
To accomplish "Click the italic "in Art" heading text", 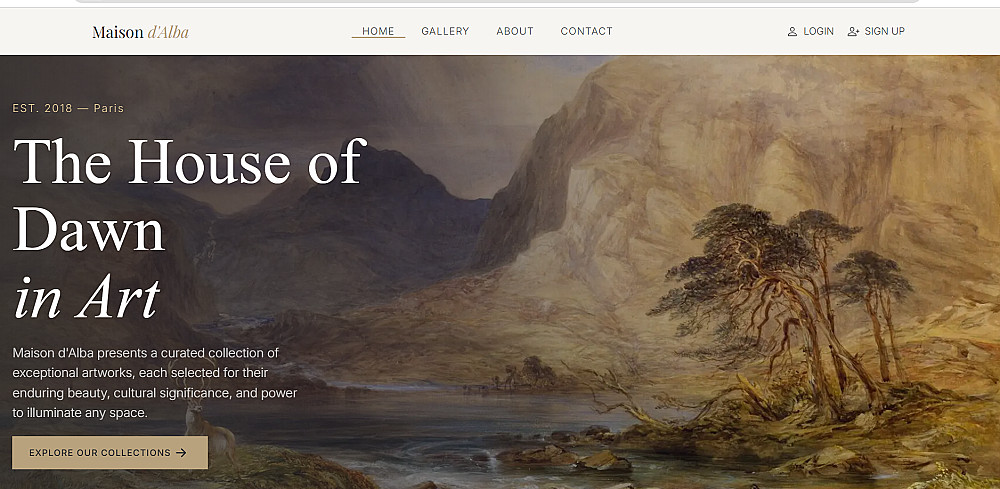I will [x=87, y=298].
